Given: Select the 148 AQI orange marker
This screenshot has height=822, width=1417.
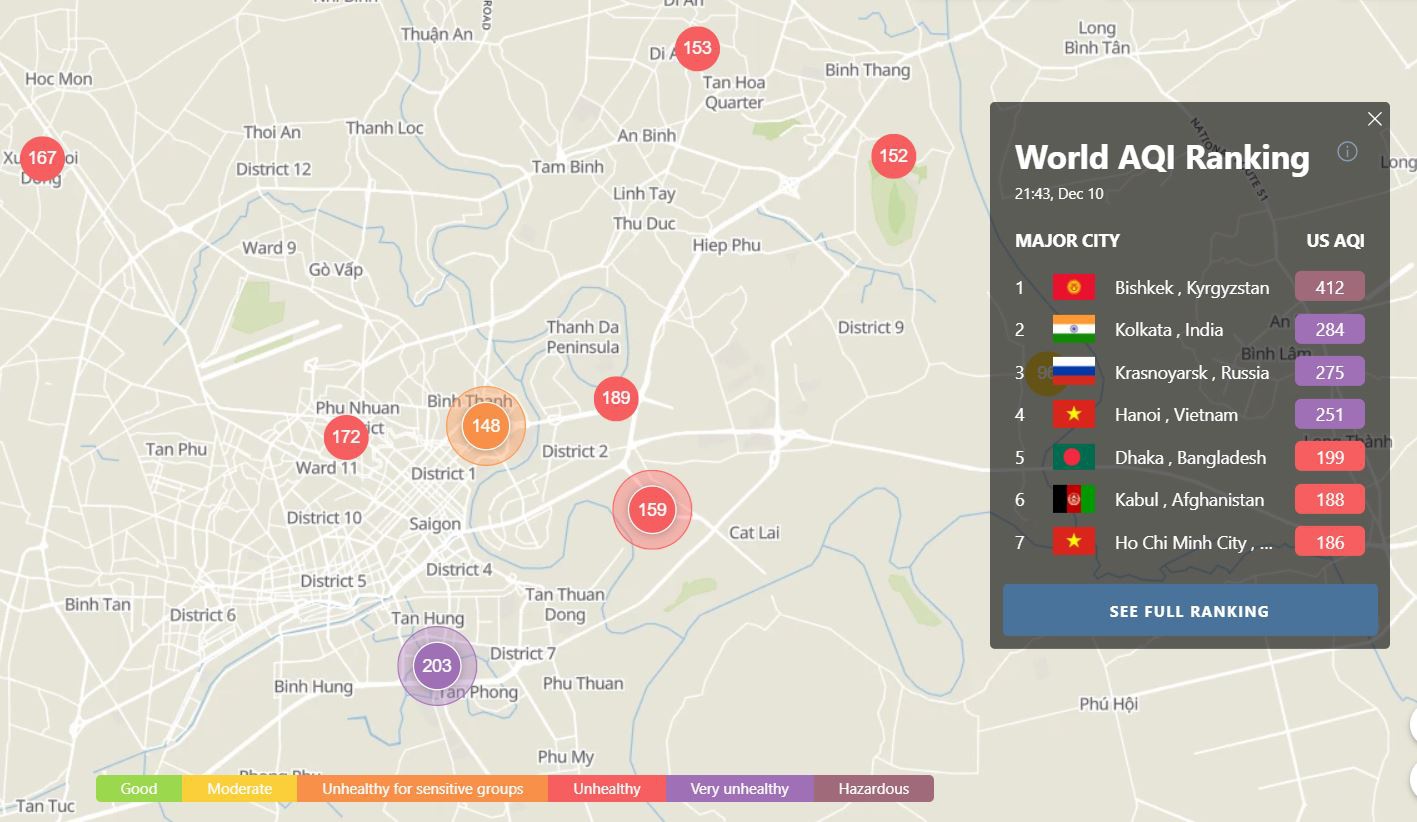Looking at the screenshot, I should pyautogui.click(x=486, y=426).
